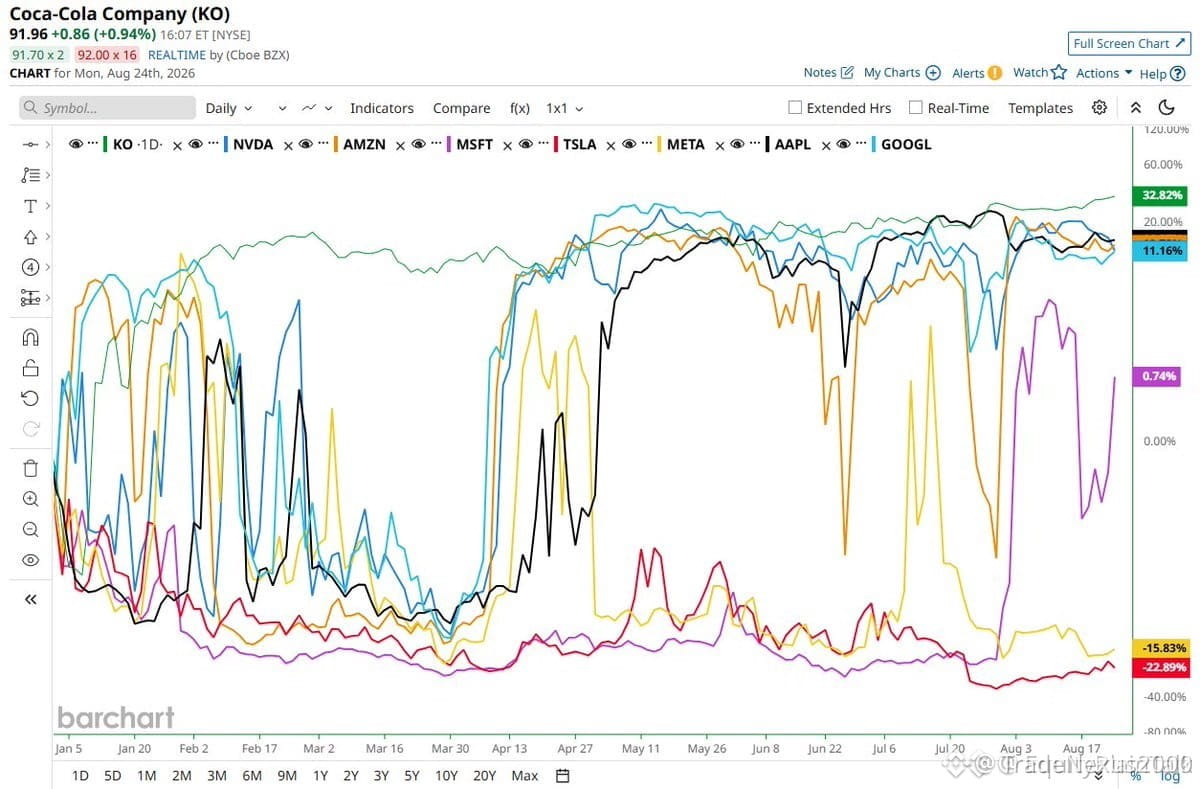
Task: Select the 5Y time range
Action: 411,775
